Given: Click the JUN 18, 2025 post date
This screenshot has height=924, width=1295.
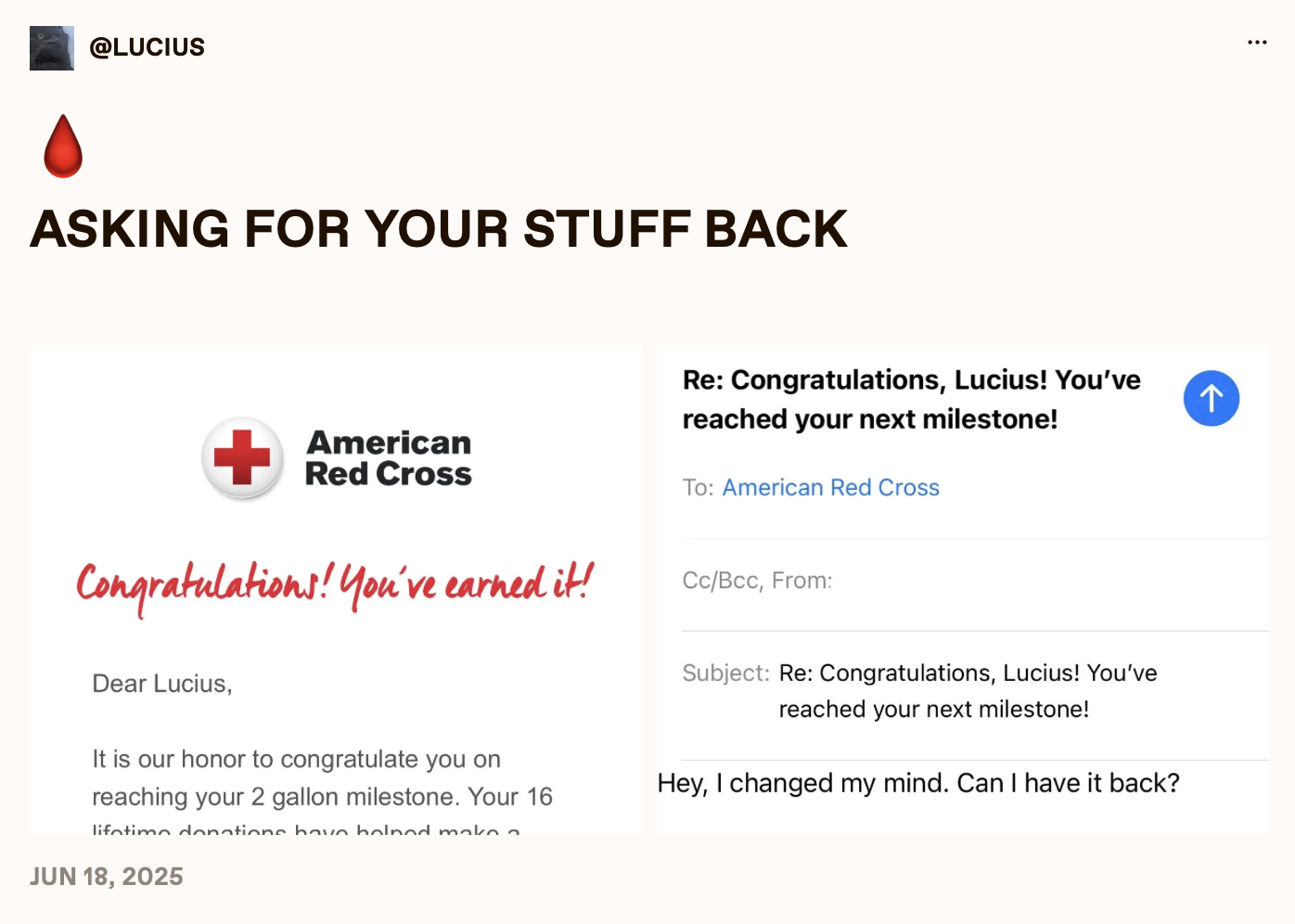Looking at the screenshot, I should pos(107,877).
